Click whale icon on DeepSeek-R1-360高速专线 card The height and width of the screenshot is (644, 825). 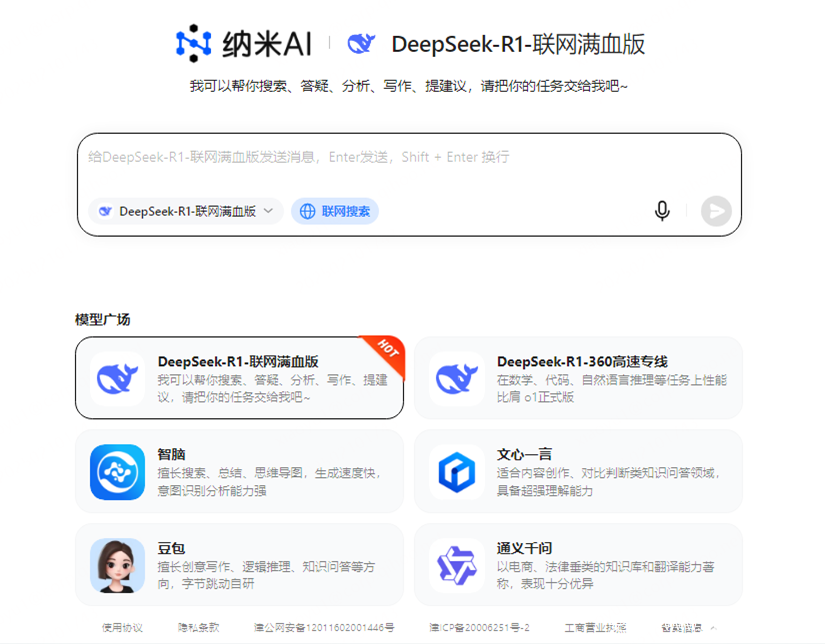[x=456, y=378]
